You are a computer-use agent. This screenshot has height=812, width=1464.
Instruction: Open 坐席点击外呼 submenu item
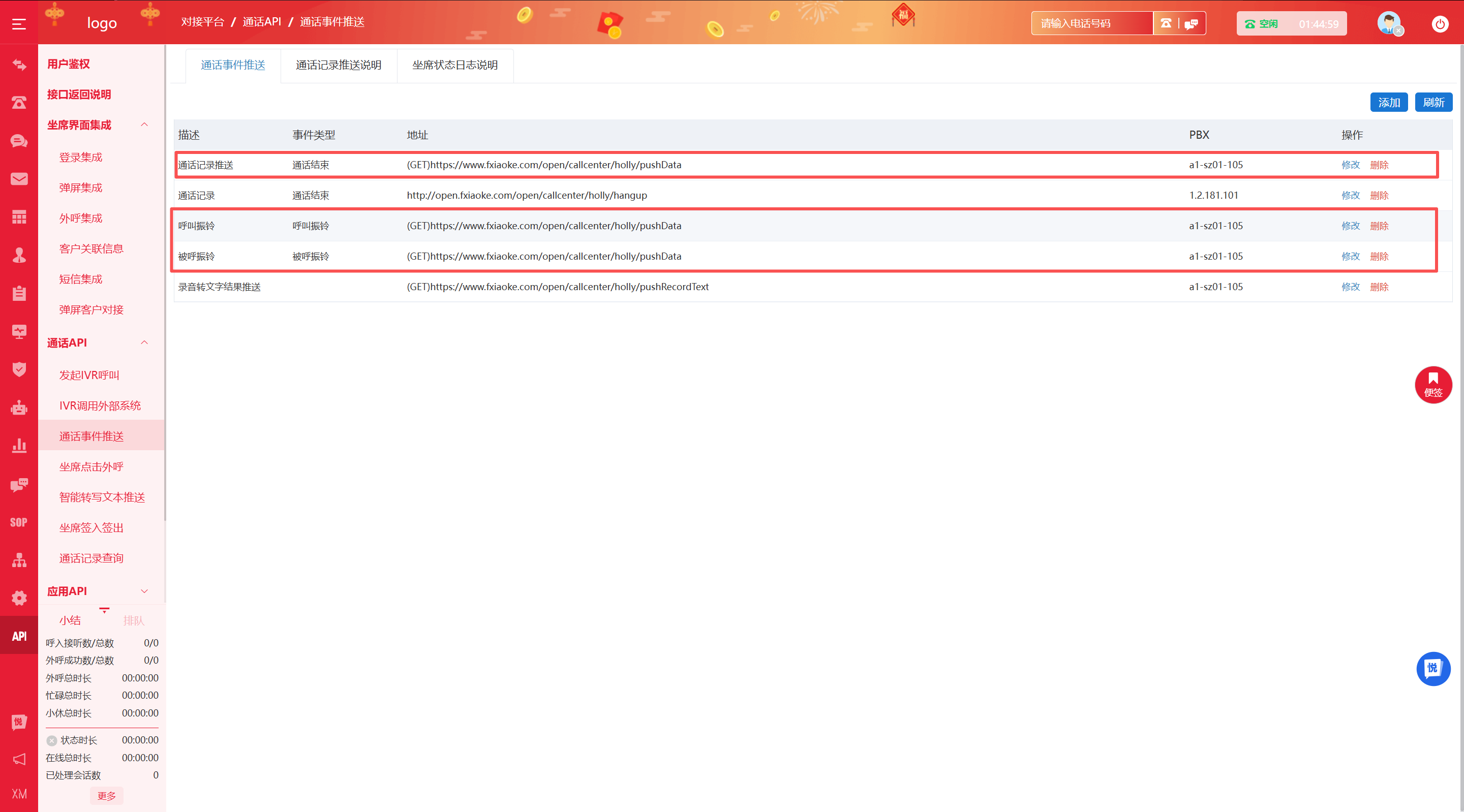tap(91, 466)
